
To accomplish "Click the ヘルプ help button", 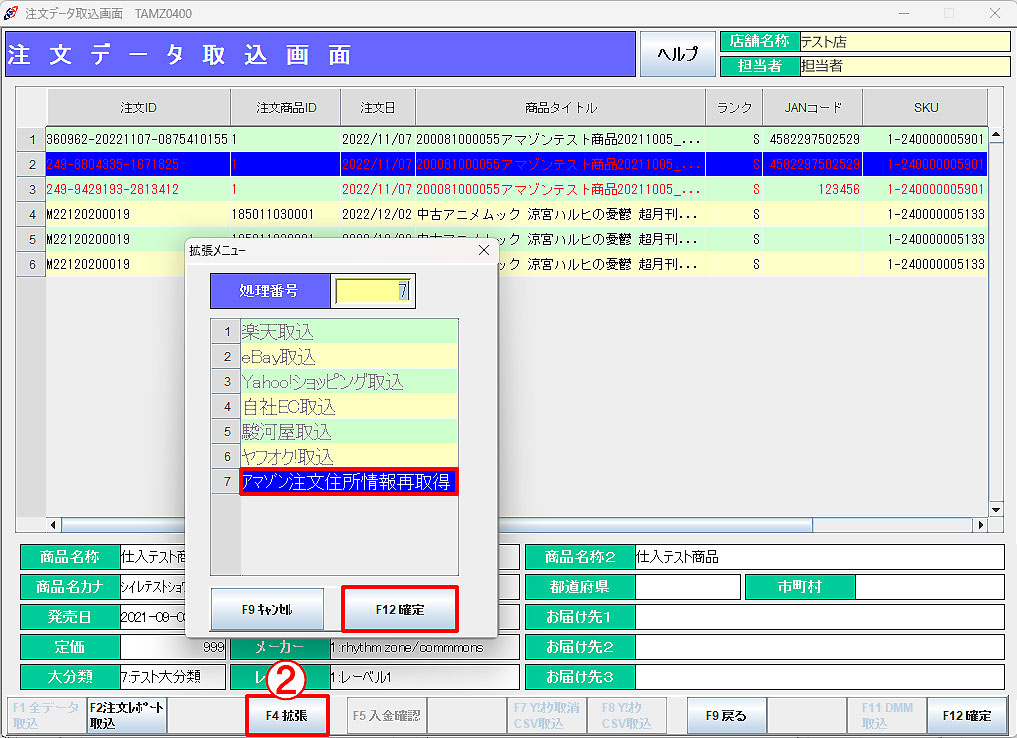I will click(x=678, y=54).
